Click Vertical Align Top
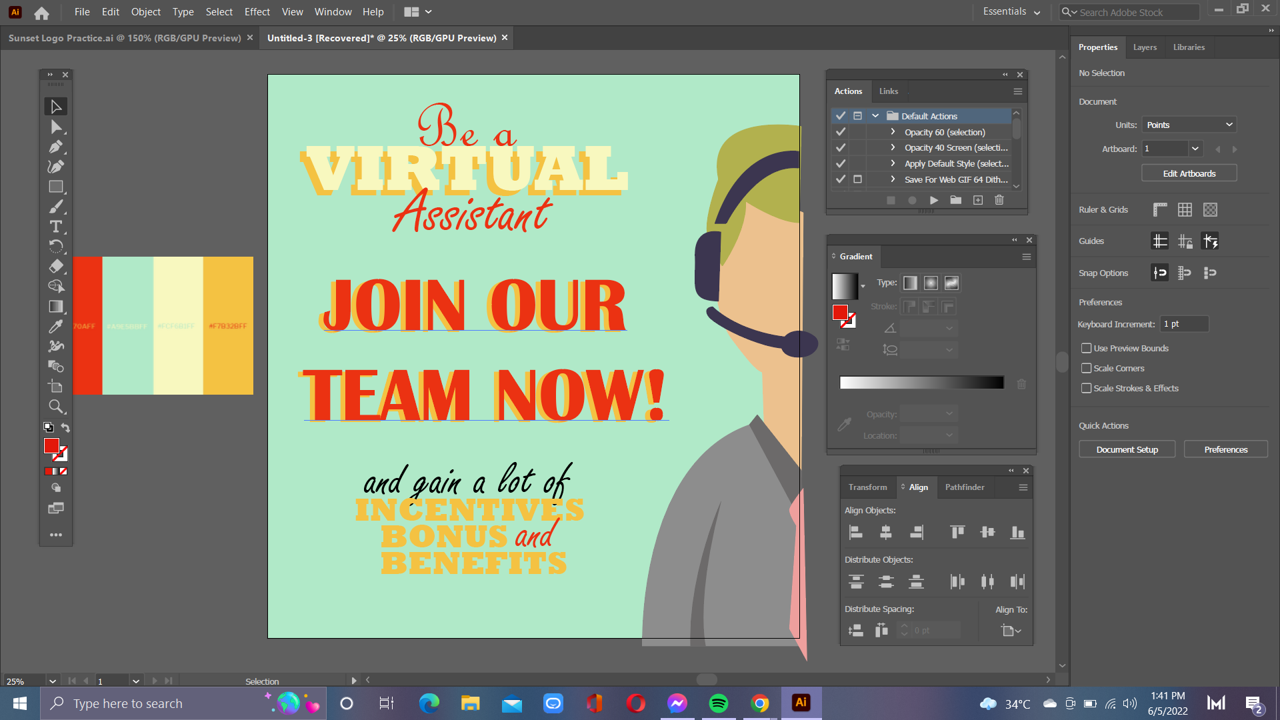1280x720 pixels. tap(957, 532)
